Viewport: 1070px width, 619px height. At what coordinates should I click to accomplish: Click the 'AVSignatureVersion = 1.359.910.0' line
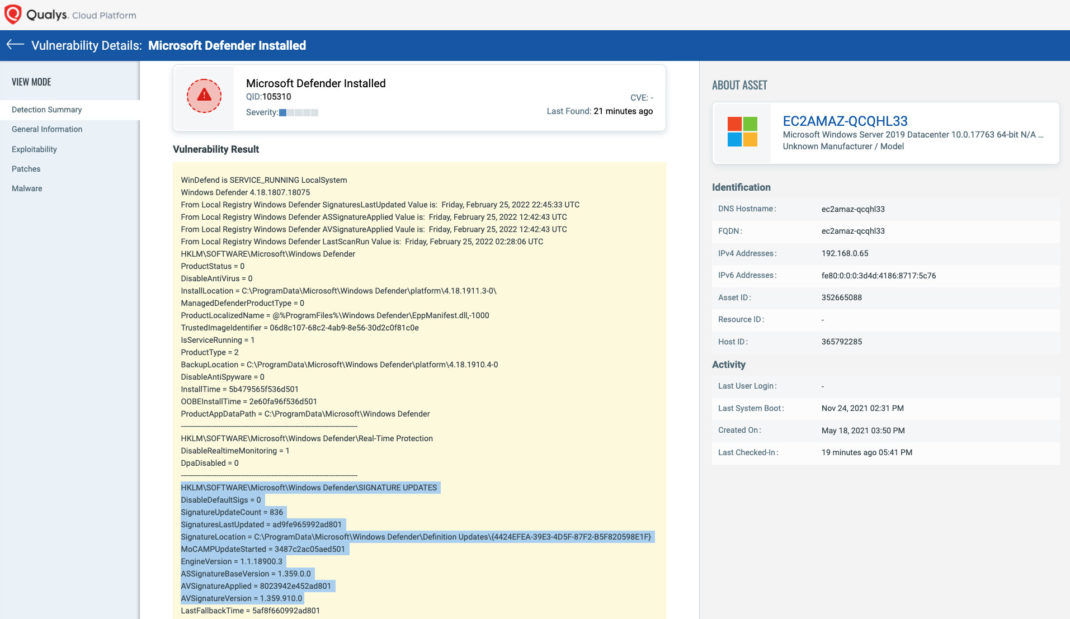pyautogui.click(x=242, y=598)
